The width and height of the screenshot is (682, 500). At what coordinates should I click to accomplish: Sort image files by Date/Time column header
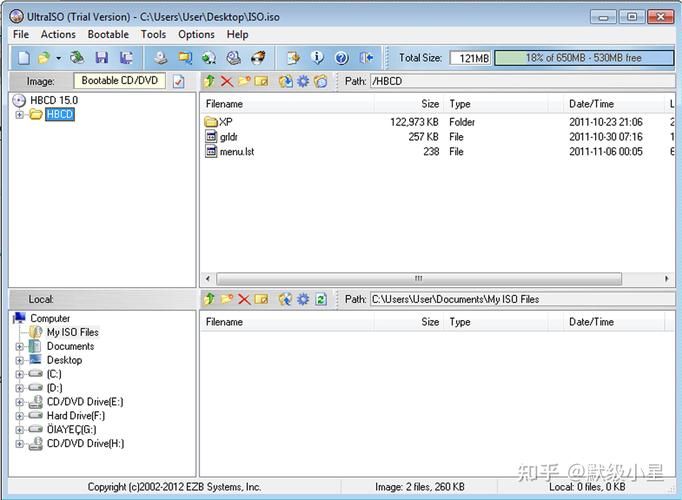(613, 104)
